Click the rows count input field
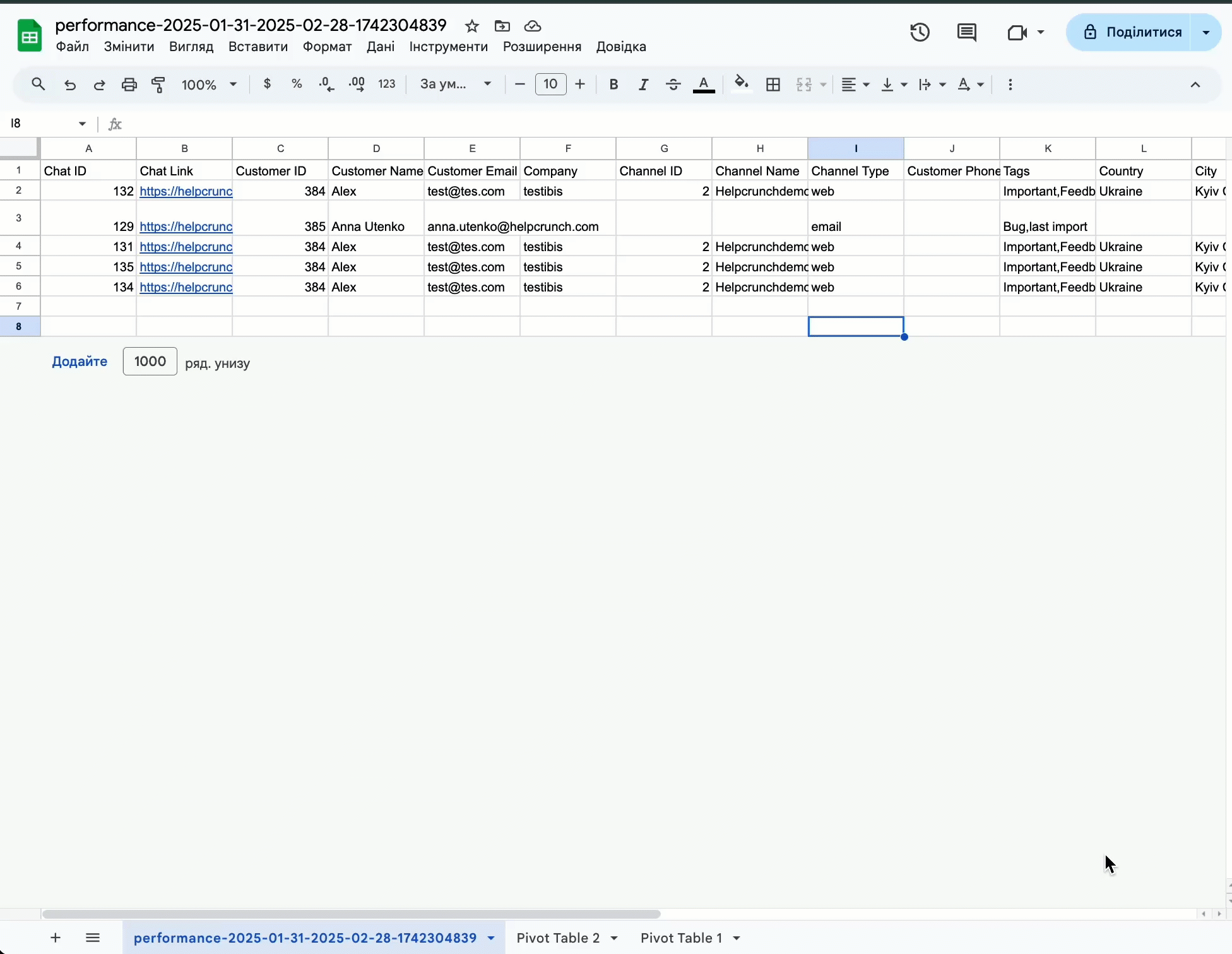Screen dimensions: 1232x954 [x=150, y=362]
